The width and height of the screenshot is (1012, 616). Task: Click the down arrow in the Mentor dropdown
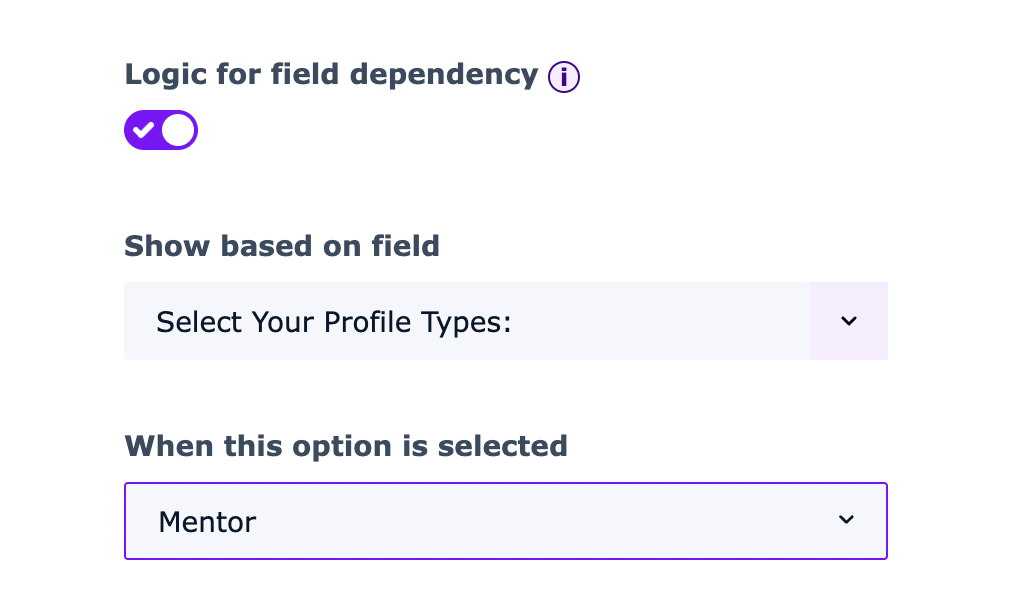click(846, 520)
